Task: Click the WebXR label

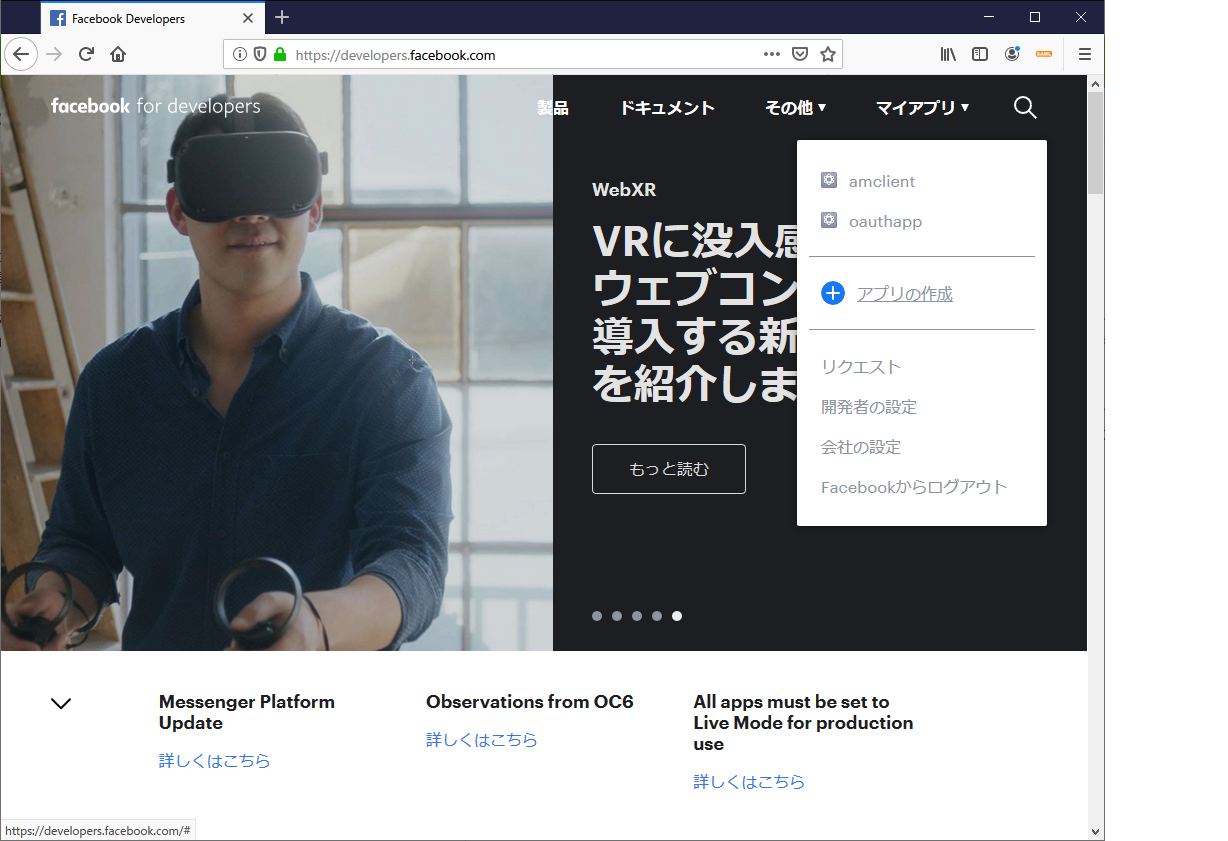Action: point(624,189)
